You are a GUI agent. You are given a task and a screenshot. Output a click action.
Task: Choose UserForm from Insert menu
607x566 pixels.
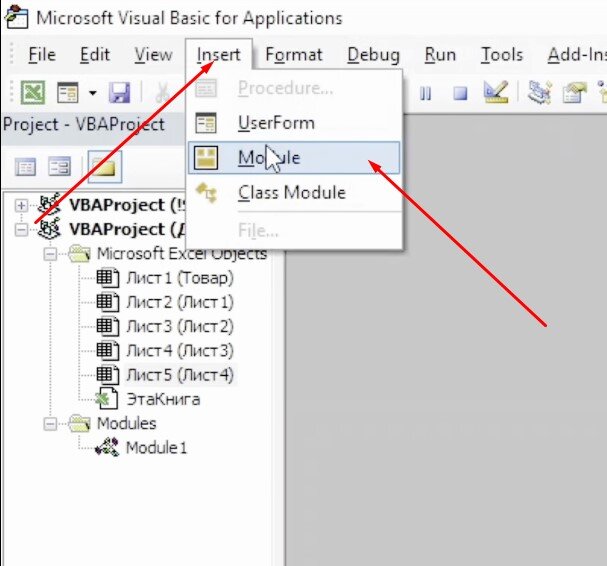coord(294,123)
